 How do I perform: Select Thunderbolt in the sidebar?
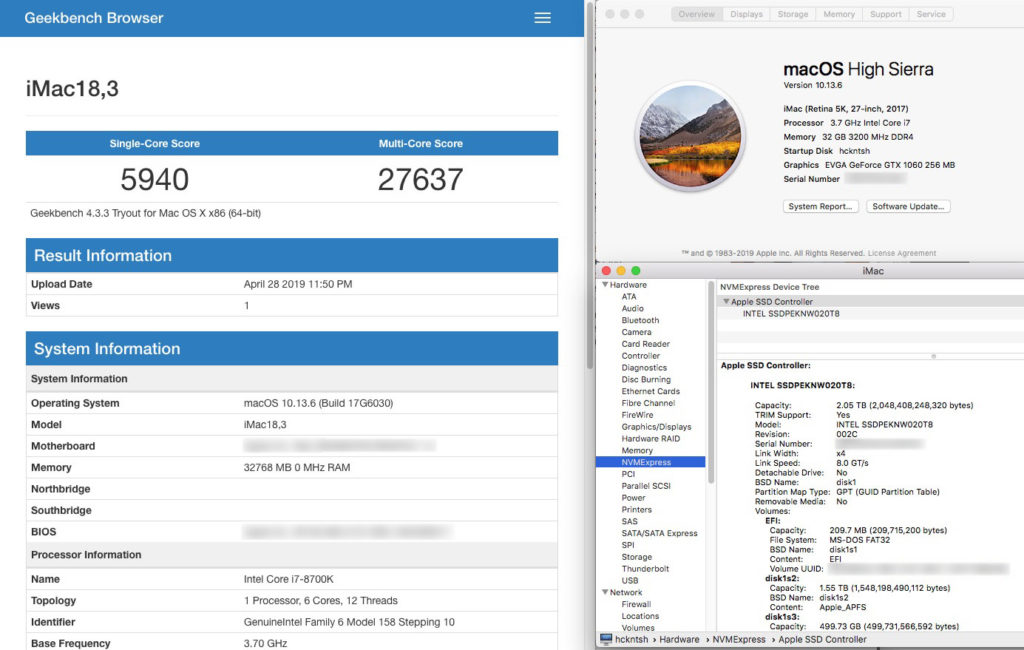point(645,568)
